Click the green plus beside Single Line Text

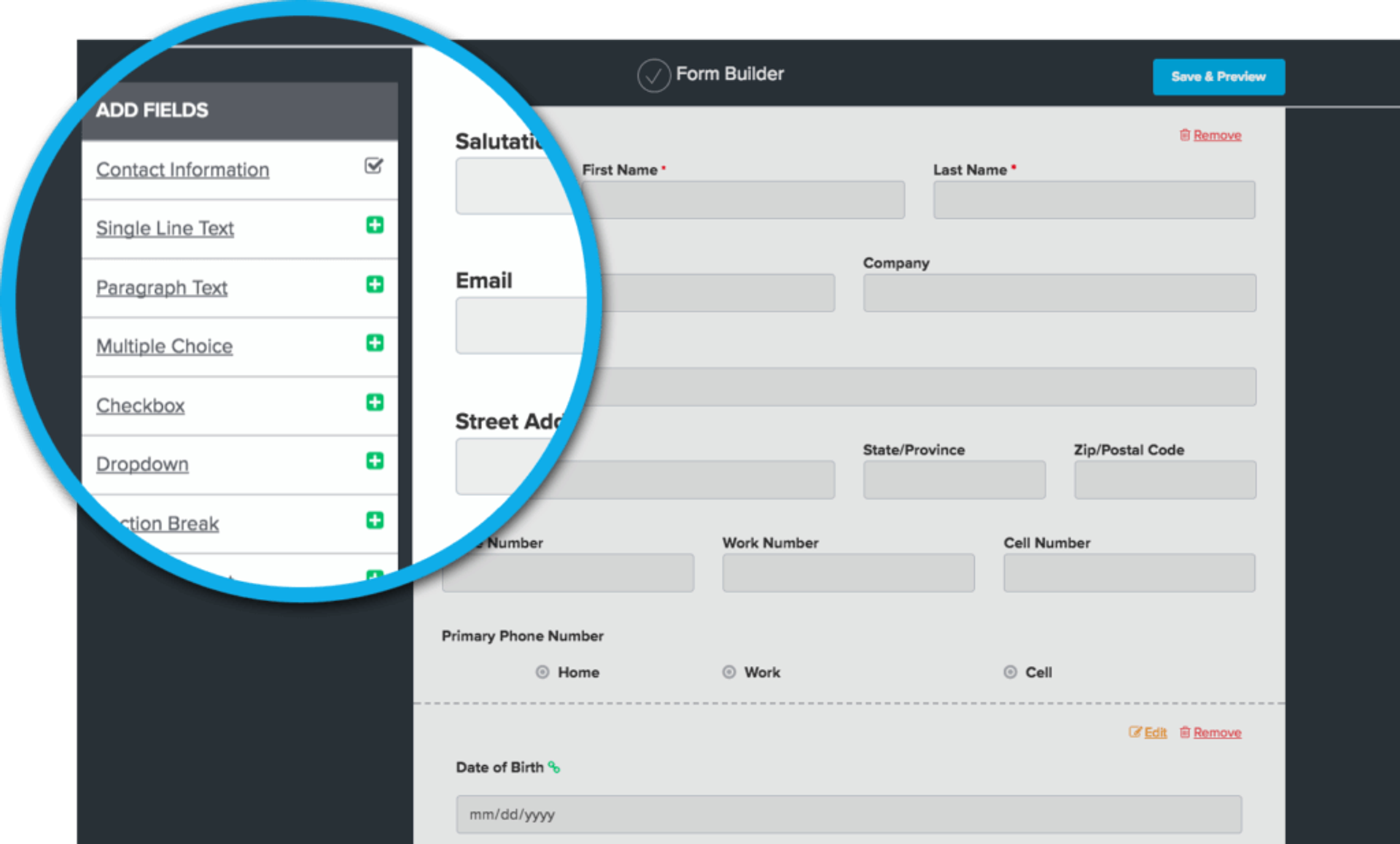(x=375, y=225)
